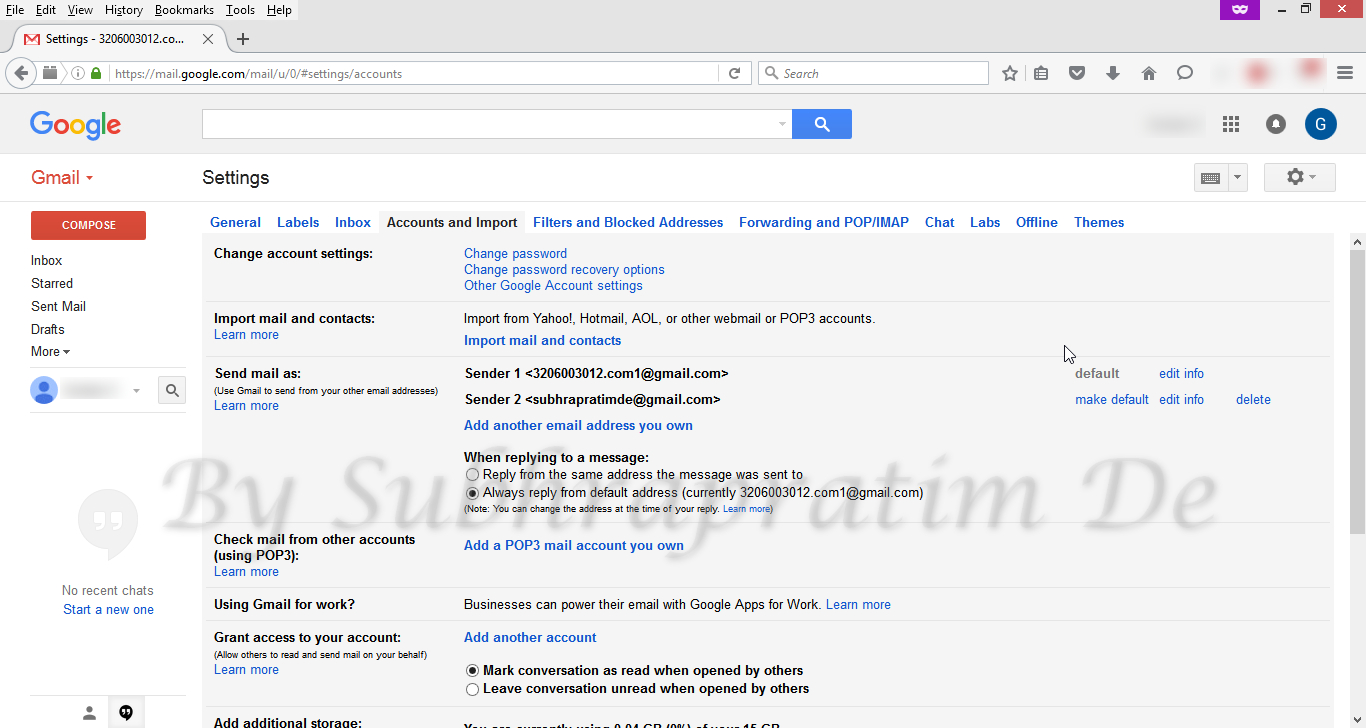
Task: Go to Firefox home icon
Action: 1149,73
